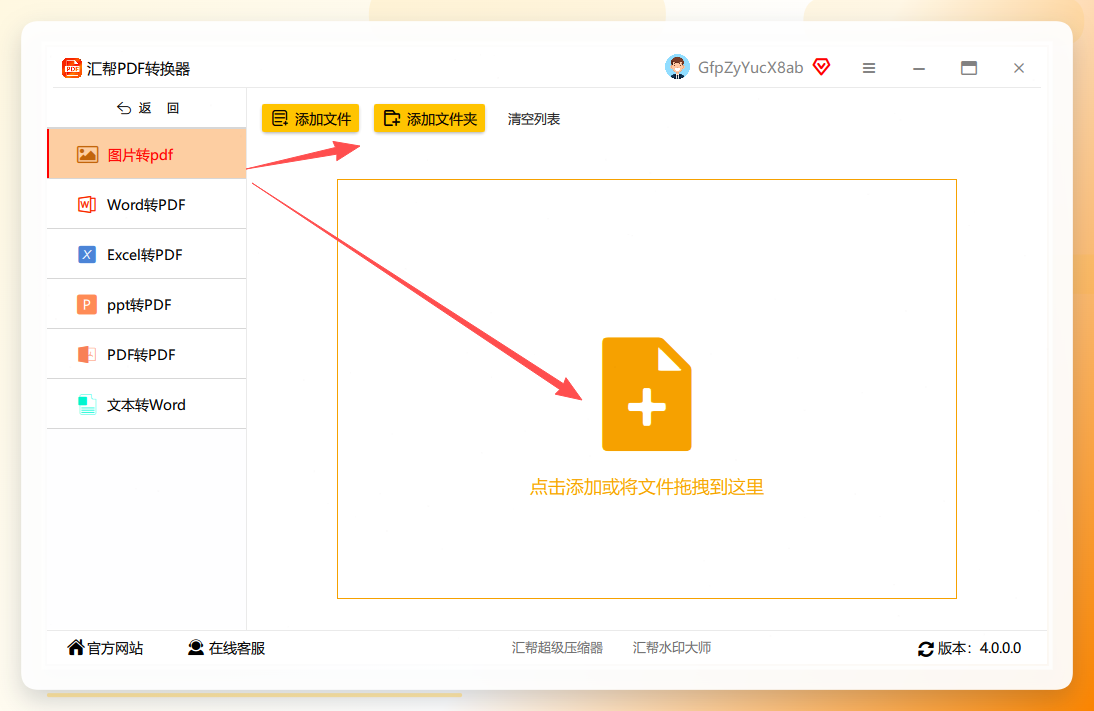Switch to the 文本转Word tab

tap(147, 405)
